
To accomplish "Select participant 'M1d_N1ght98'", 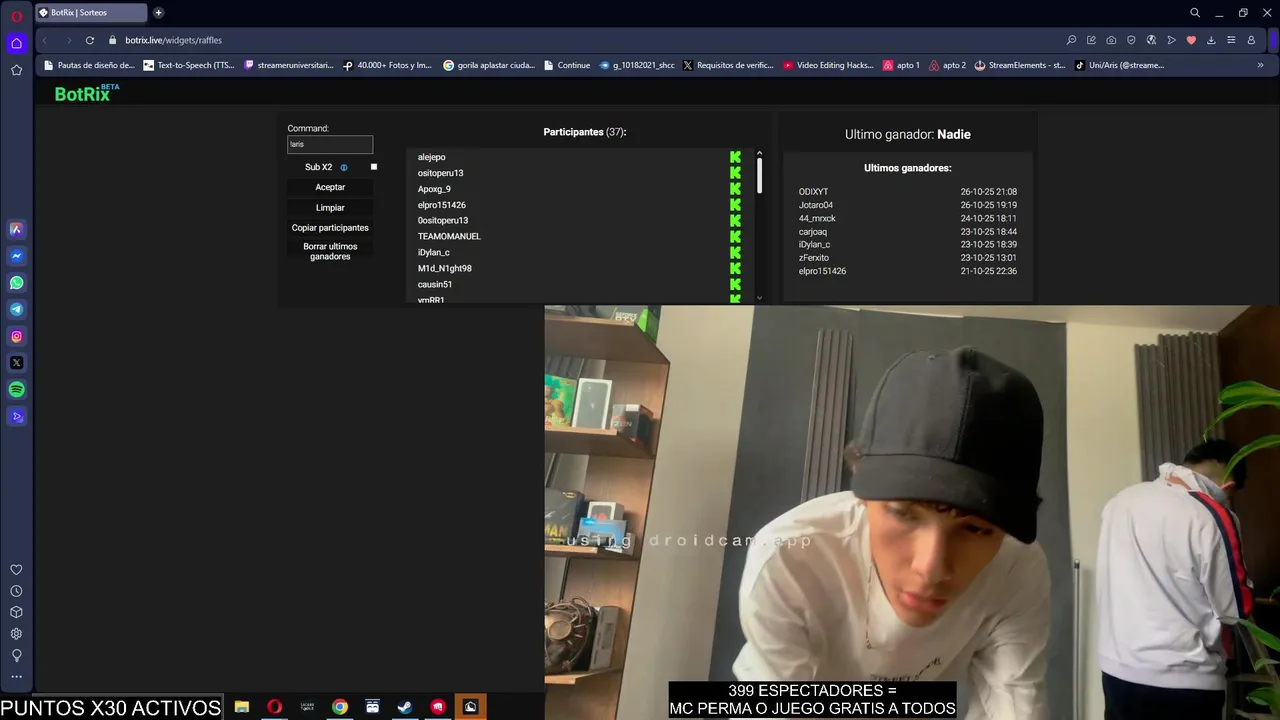I will click(x=445, y=268).
